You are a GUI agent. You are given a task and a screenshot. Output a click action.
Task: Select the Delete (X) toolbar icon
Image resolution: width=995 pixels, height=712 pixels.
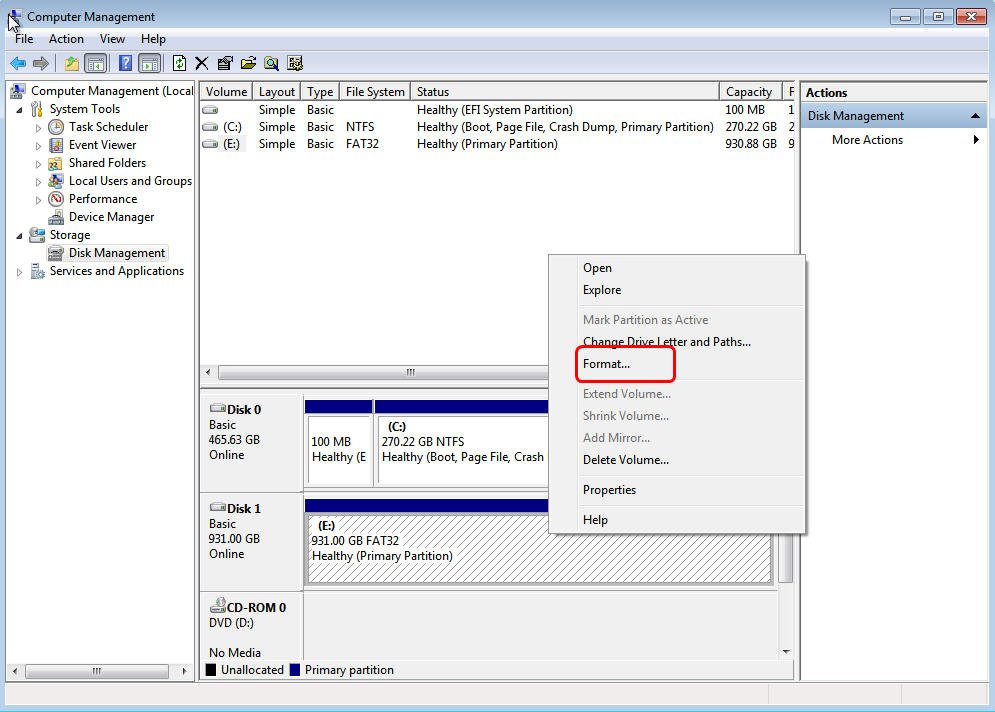tap(201, 62)
